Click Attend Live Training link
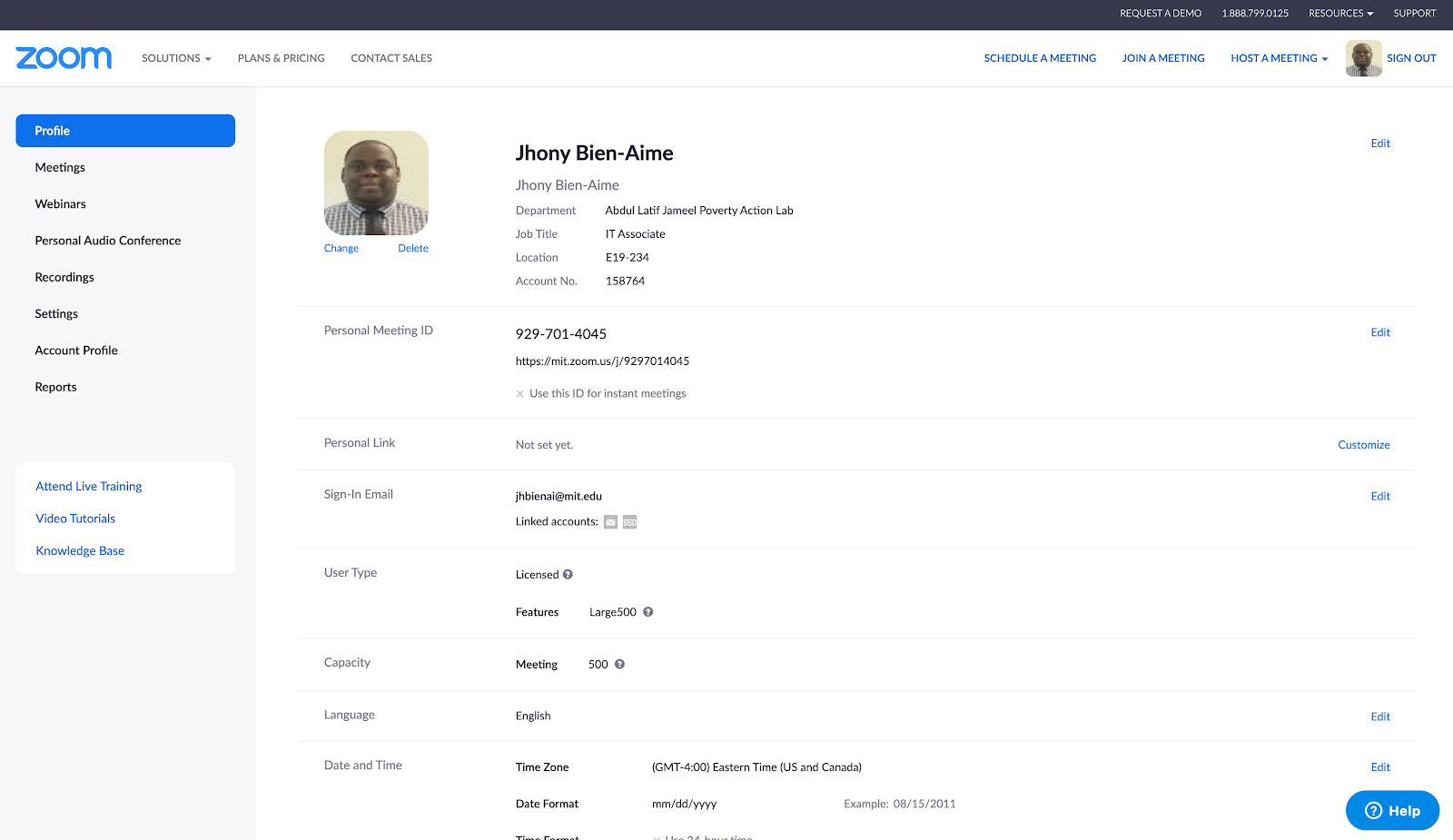This screenshot has height=840, width=1453. pyautogui.click(x=89, y=487)
